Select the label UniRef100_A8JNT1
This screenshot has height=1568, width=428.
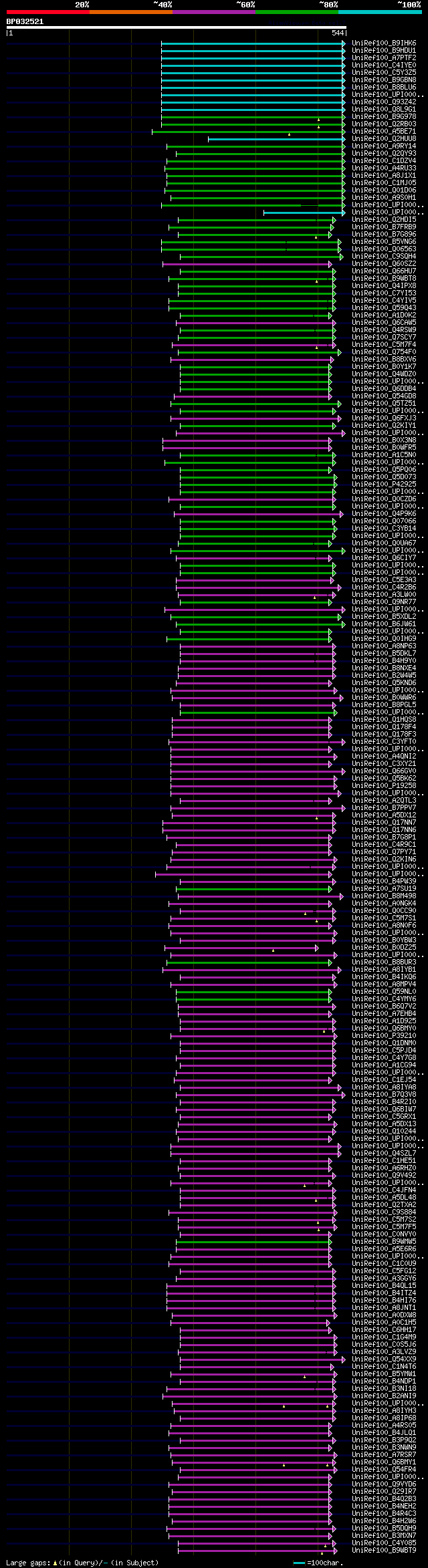point(384,1307)
